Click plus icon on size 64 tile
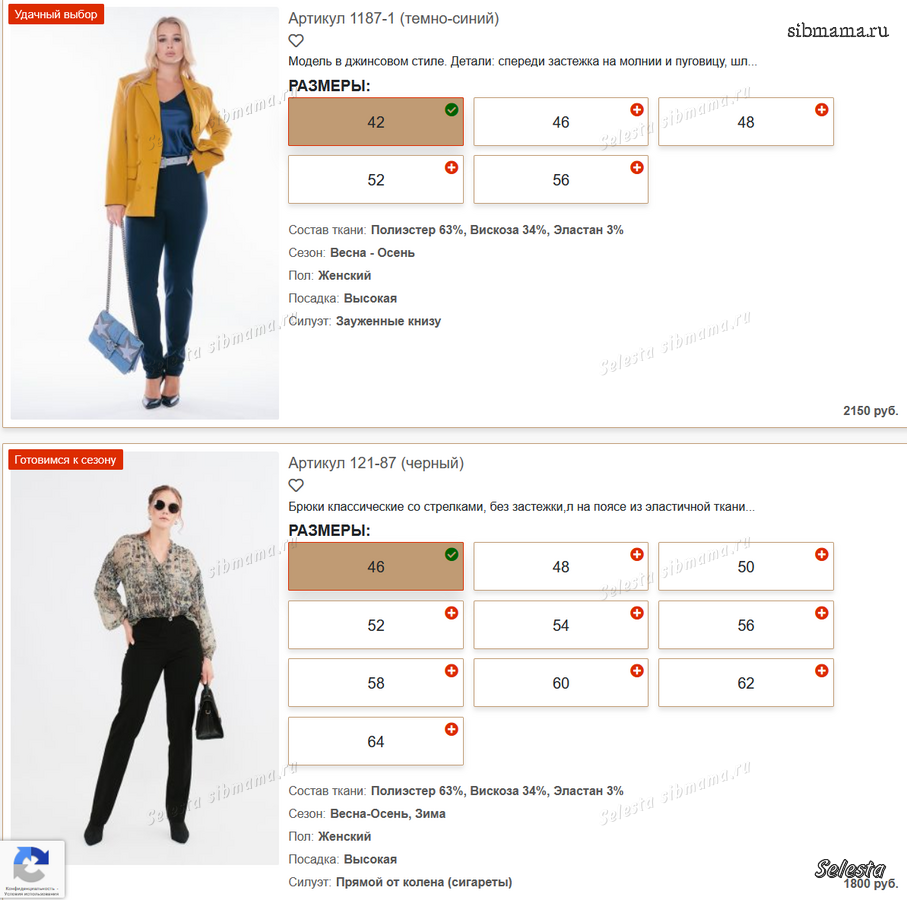This screenshot has width=907, height=900. (451, 729)
